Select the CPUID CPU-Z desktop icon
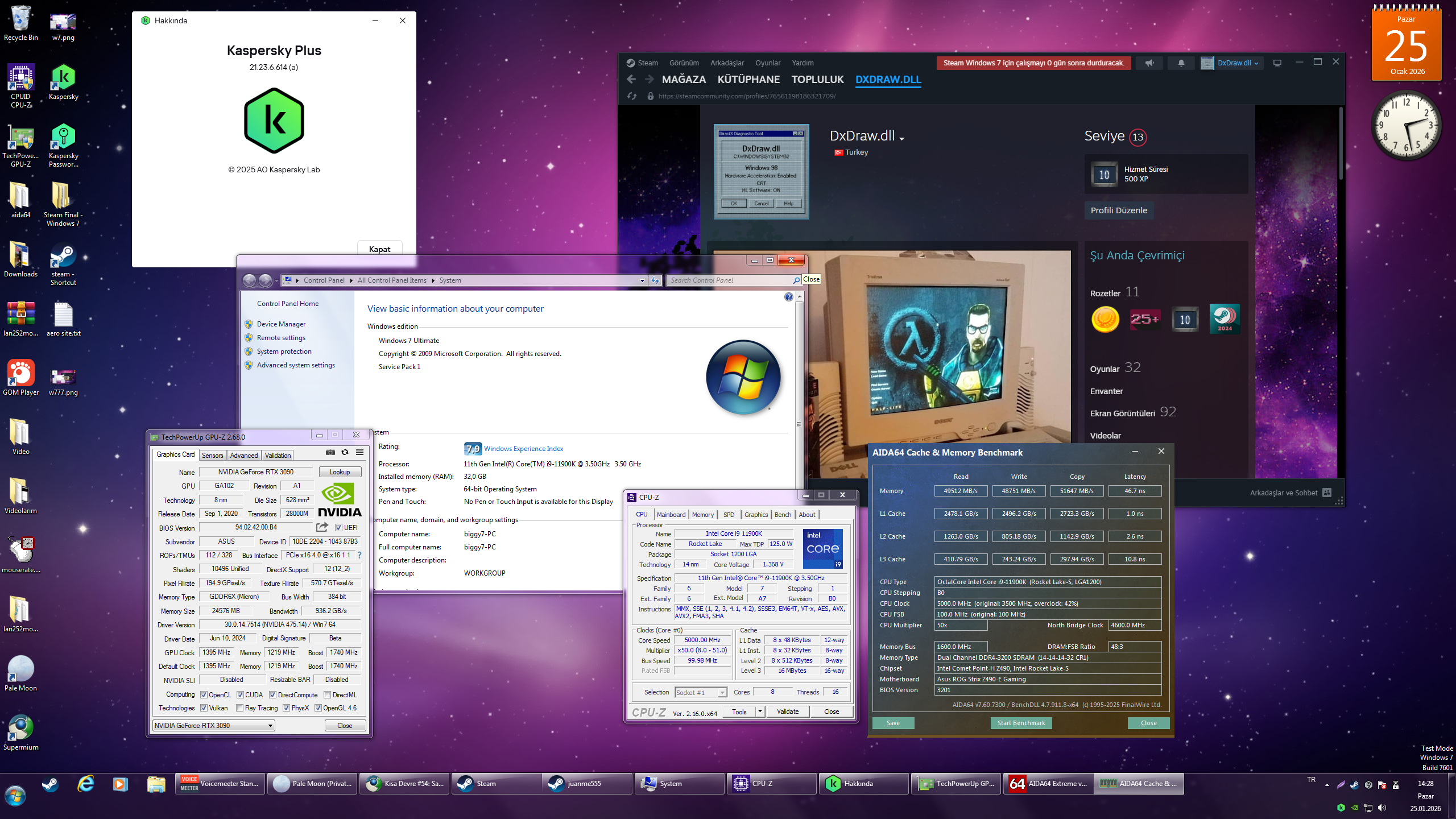 (x=21, y=86)
